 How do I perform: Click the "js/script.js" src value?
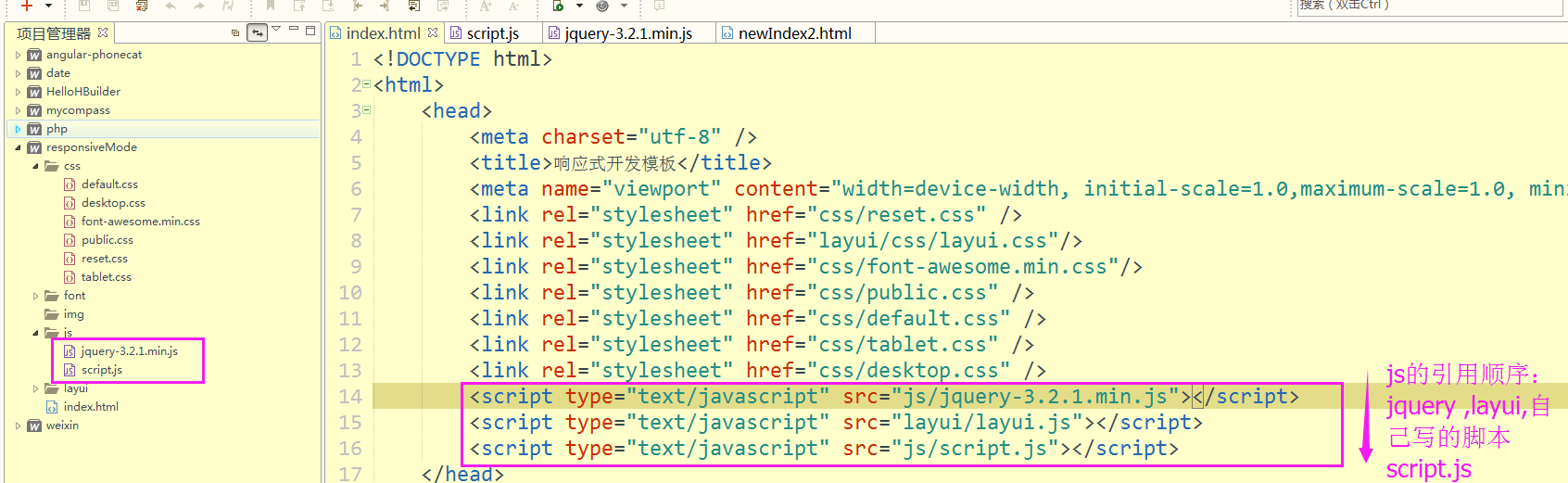coord(975,449)
